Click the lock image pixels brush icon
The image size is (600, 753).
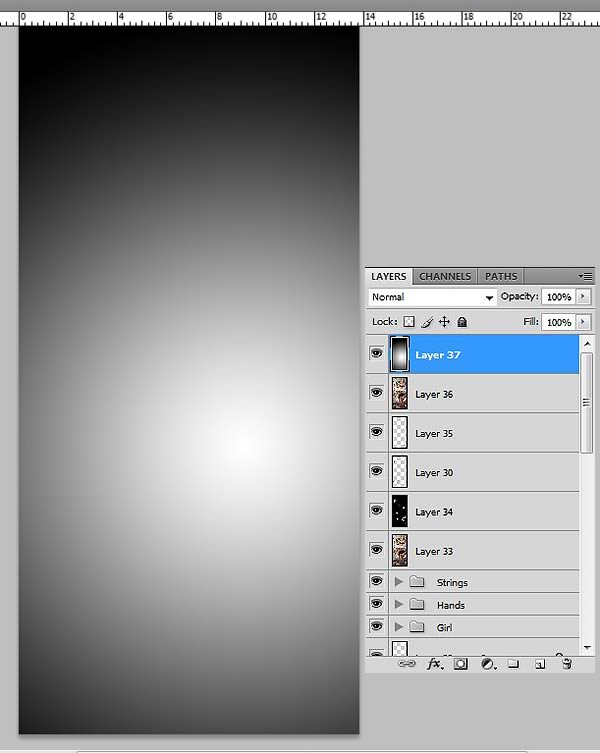click(x=427, y=322)
